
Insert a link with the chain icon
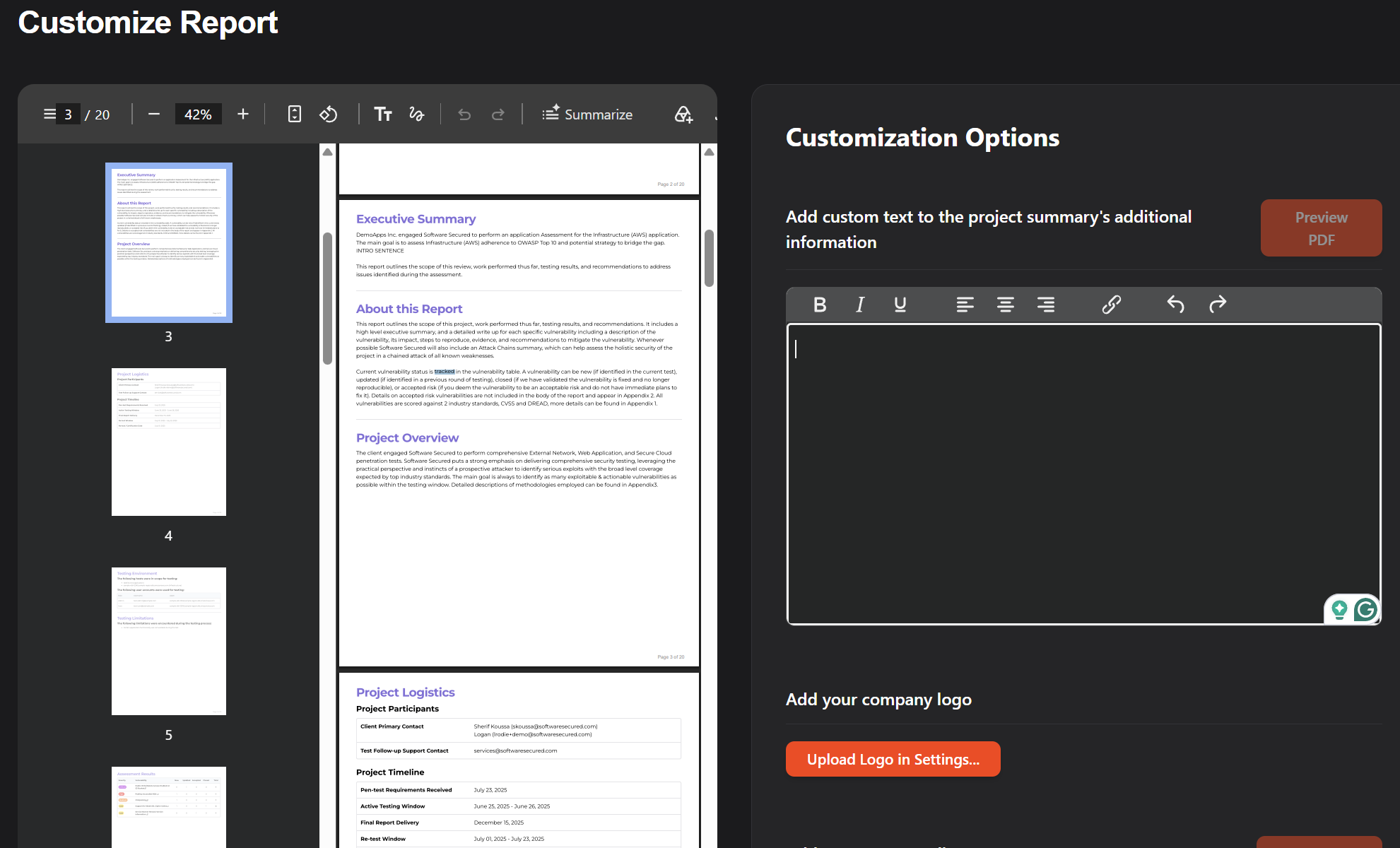1112,305
